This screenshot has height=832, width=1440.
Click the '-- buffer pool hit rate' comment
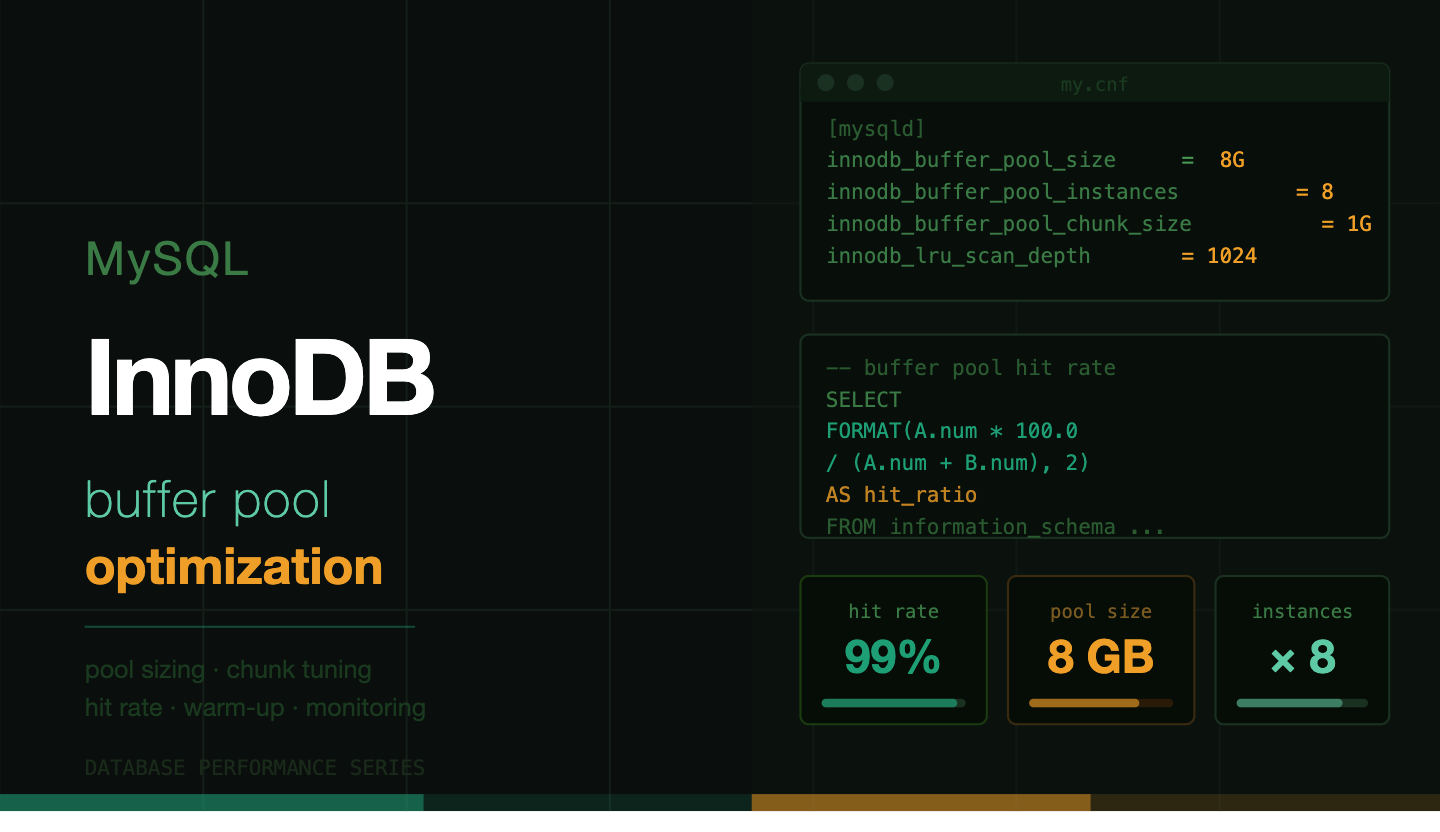point(971,368)
